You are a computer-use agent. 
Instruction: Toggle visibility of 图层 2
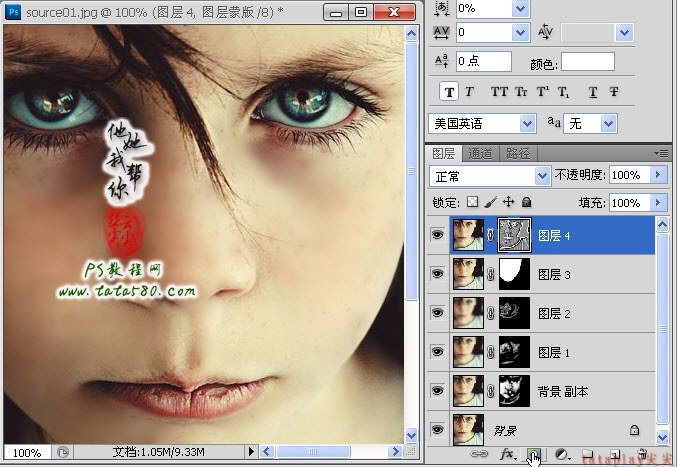click(437, 312)
